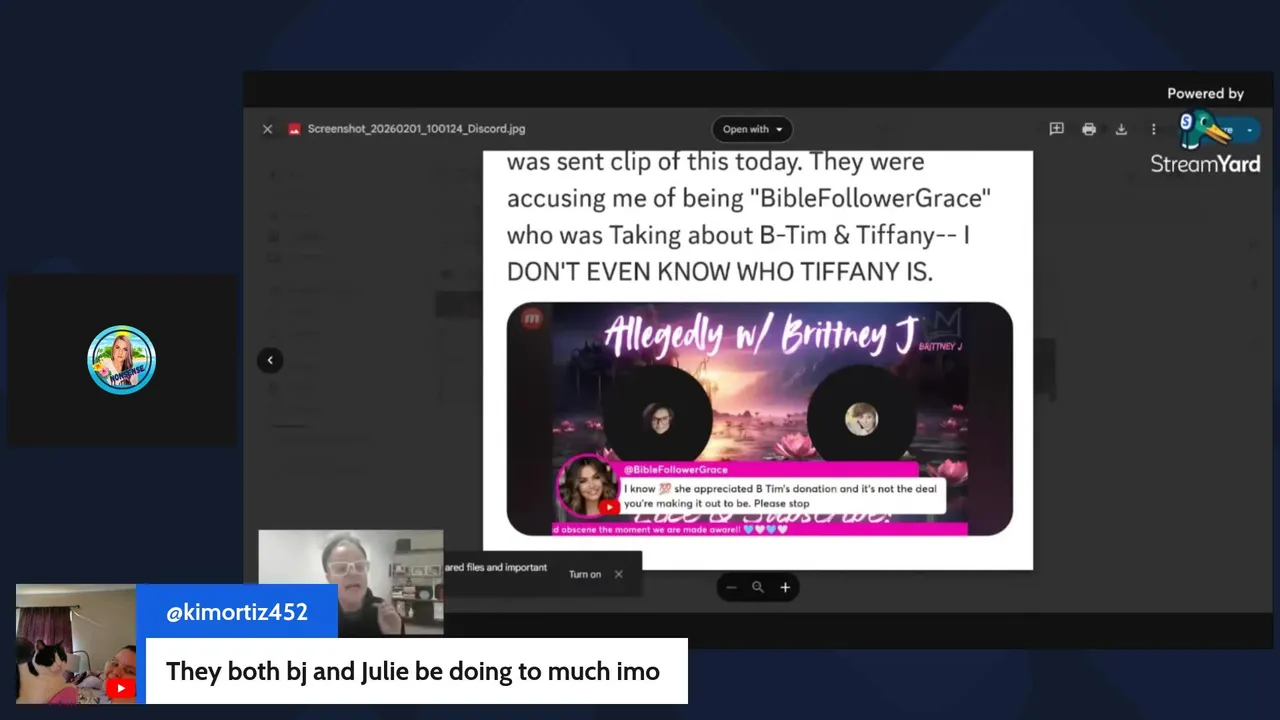
Task: Click the text 'DON'T EVEN KNOW WHO TIFFANY IS.'
Action: (x=720, y=272)
